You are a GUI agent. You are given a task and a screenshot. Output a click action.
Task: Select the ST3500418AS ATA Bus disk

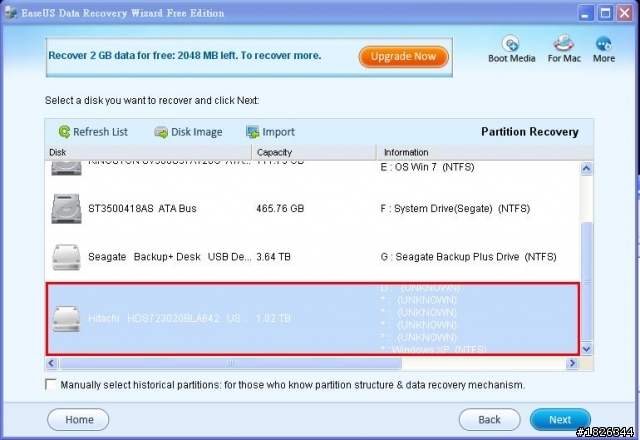click(x=312, y=209)
